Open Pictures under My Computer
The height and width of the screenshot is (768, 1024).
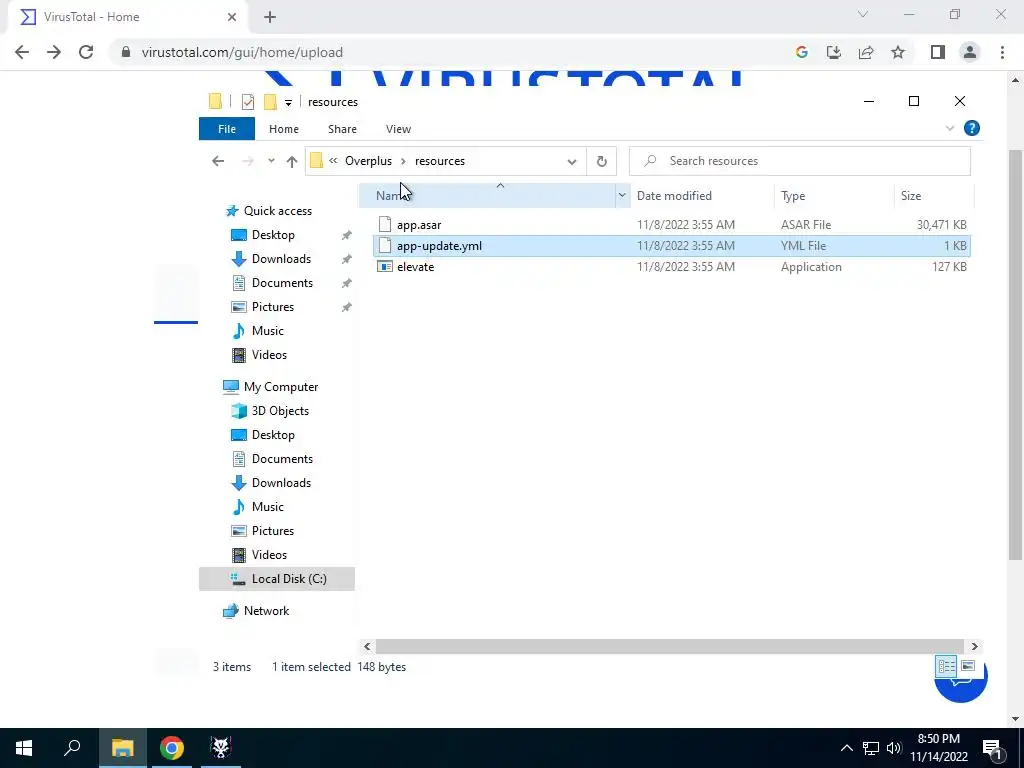tap(272, 531)
